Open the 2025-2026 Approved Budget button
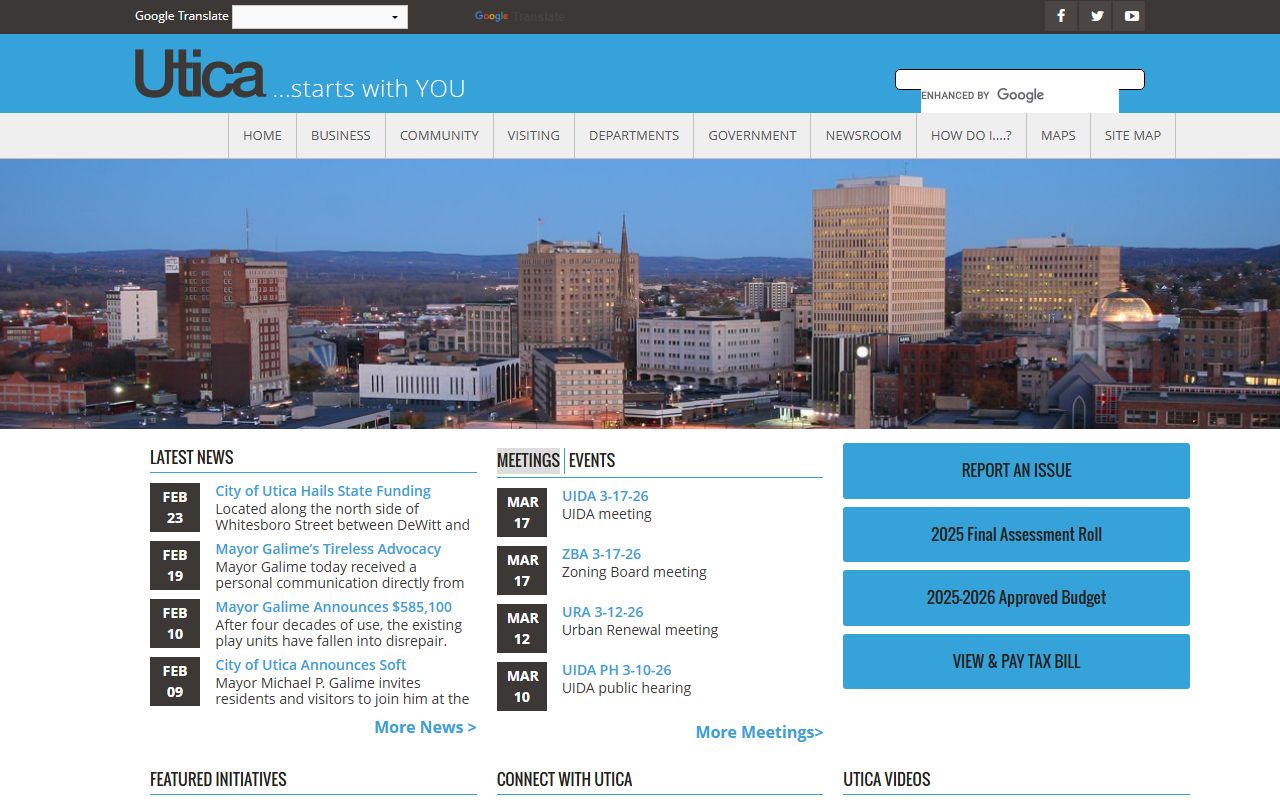Viewport: 1280px width, 800px height. coord(1016,598)
